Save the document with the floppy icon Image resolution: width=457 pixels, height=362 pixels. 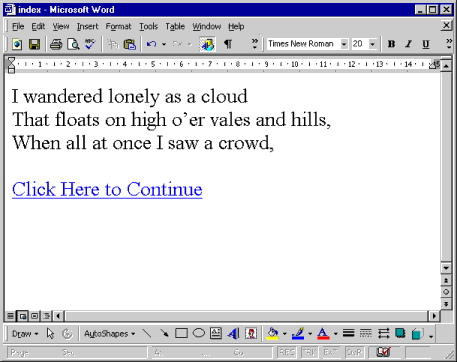(34, 44)
